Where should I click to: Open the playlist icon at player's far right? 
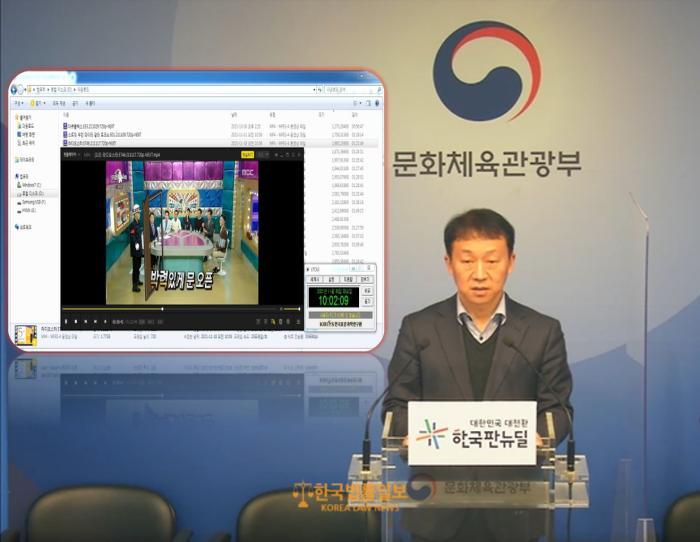(x=298, y=322)
